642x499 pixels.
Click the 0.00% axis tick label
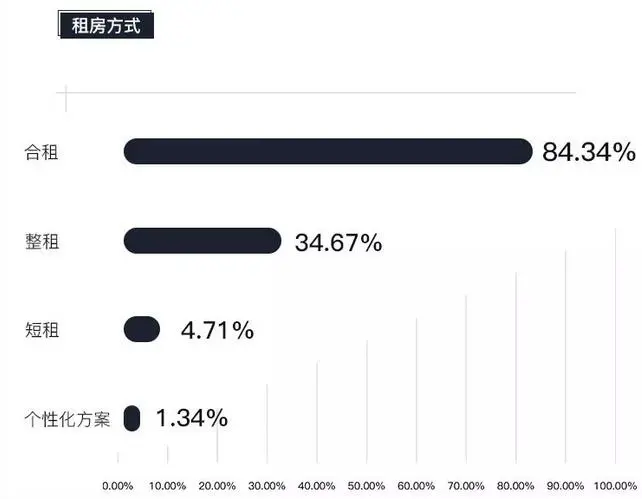click(118, 486)
